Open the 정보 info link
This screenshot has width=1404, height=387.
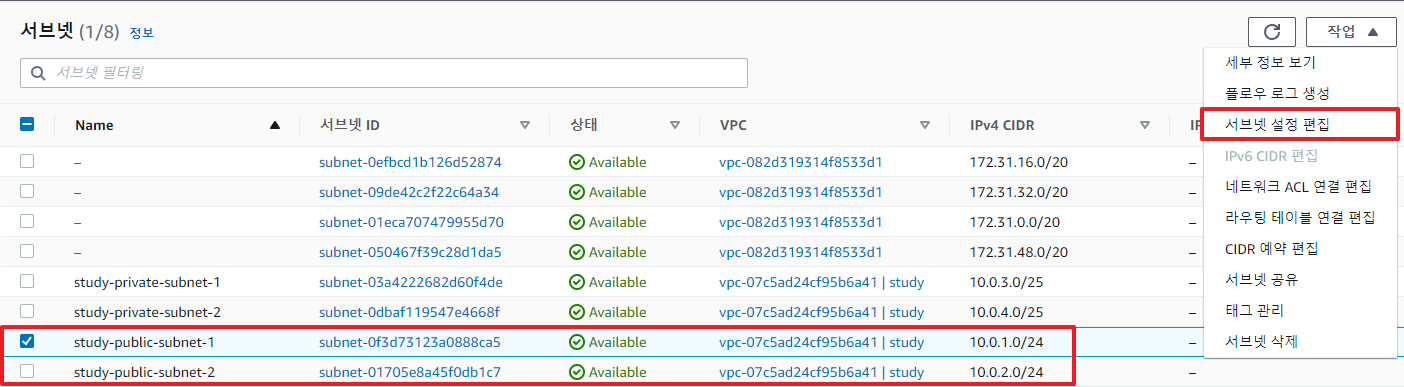(141, 33)
